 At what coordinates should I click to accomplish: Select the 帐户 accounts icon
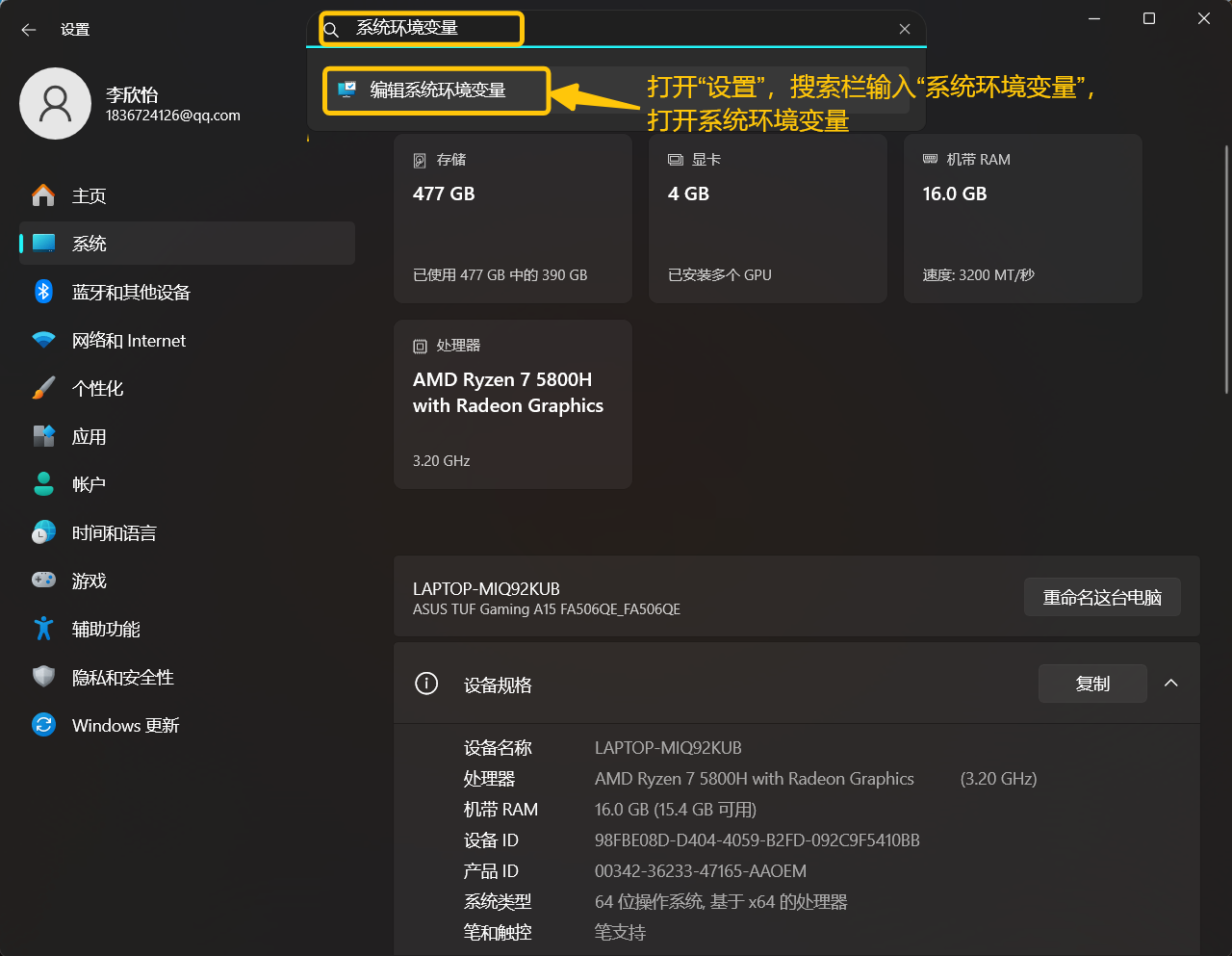point(43,484)
